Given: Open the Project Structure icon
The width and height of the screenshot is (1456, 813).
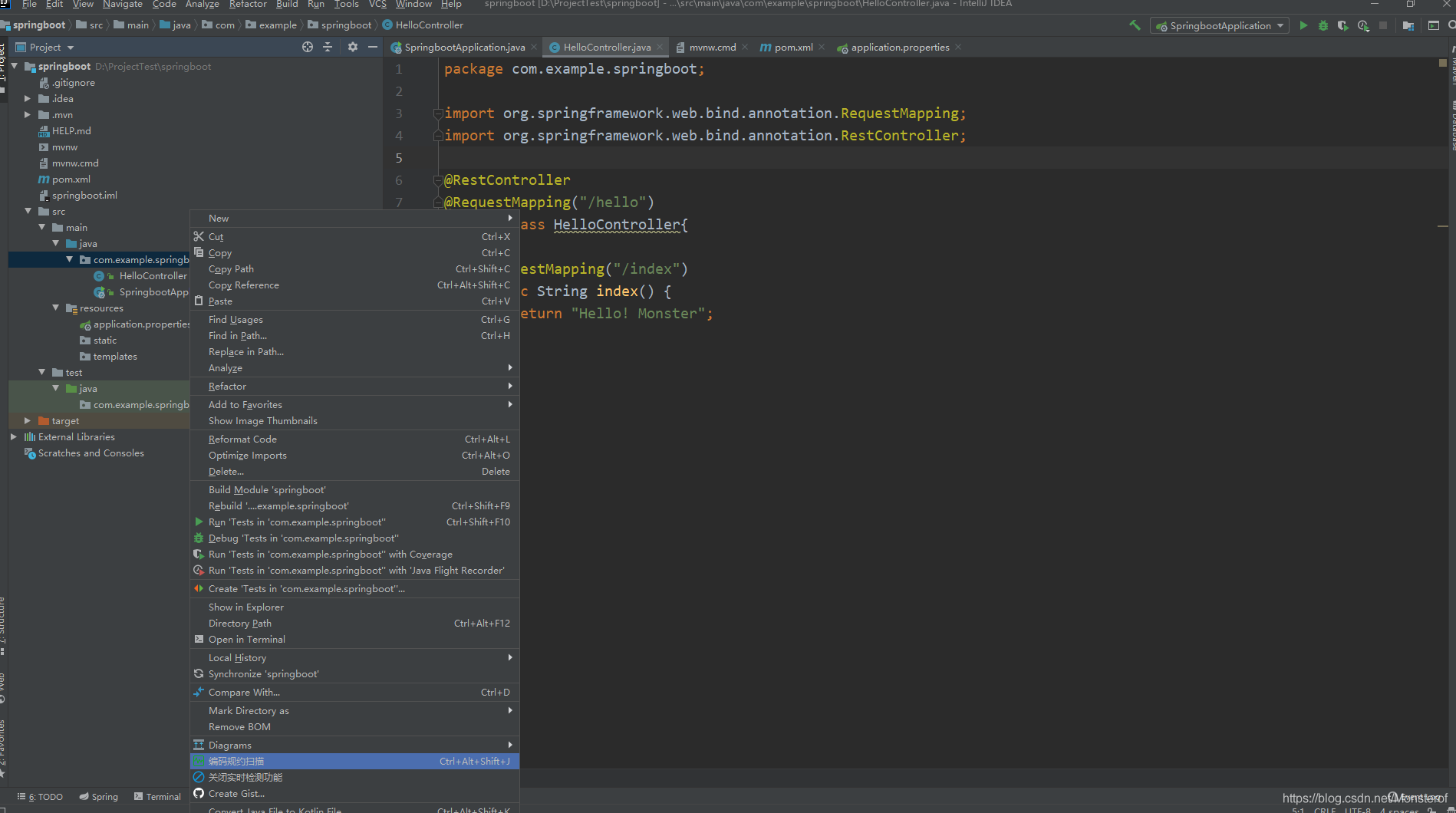Looking at the screenshot, I should [x=1408, y=25].
